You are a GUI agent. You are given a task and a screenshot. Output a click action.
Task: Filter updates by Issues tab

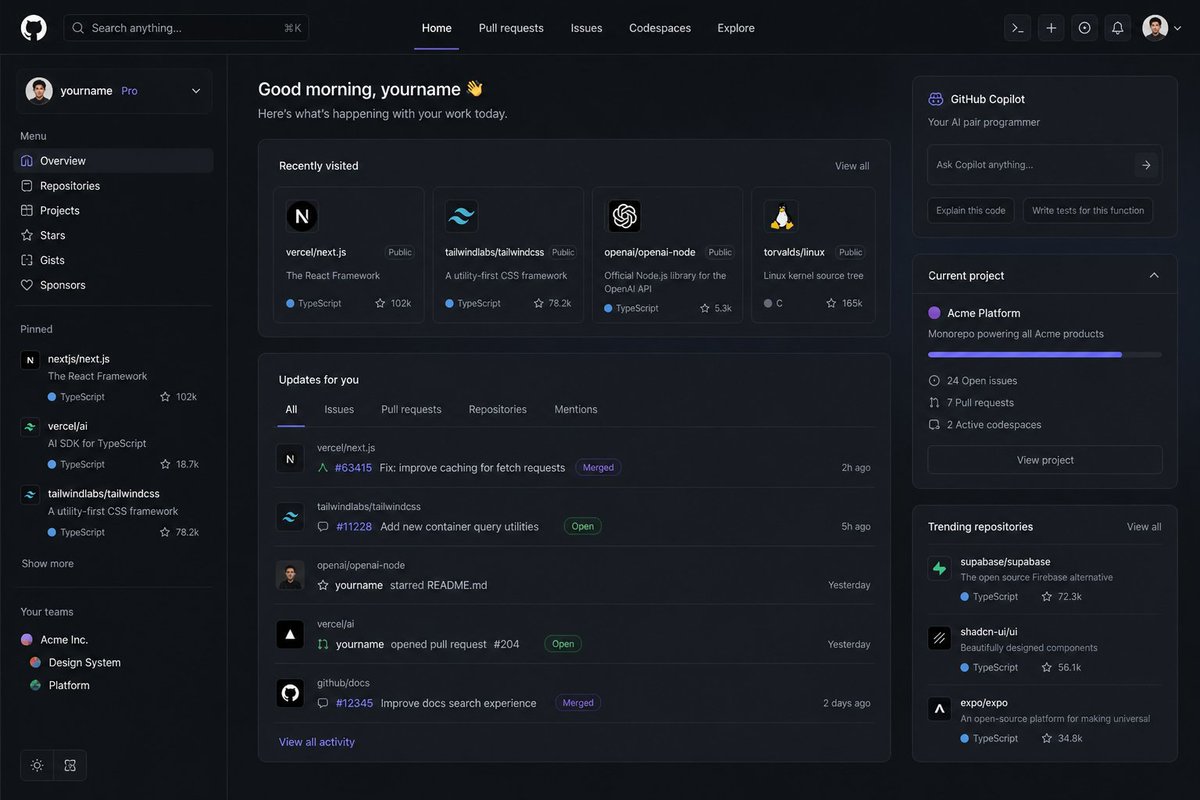pyautogui.click(x=339, y=409)
